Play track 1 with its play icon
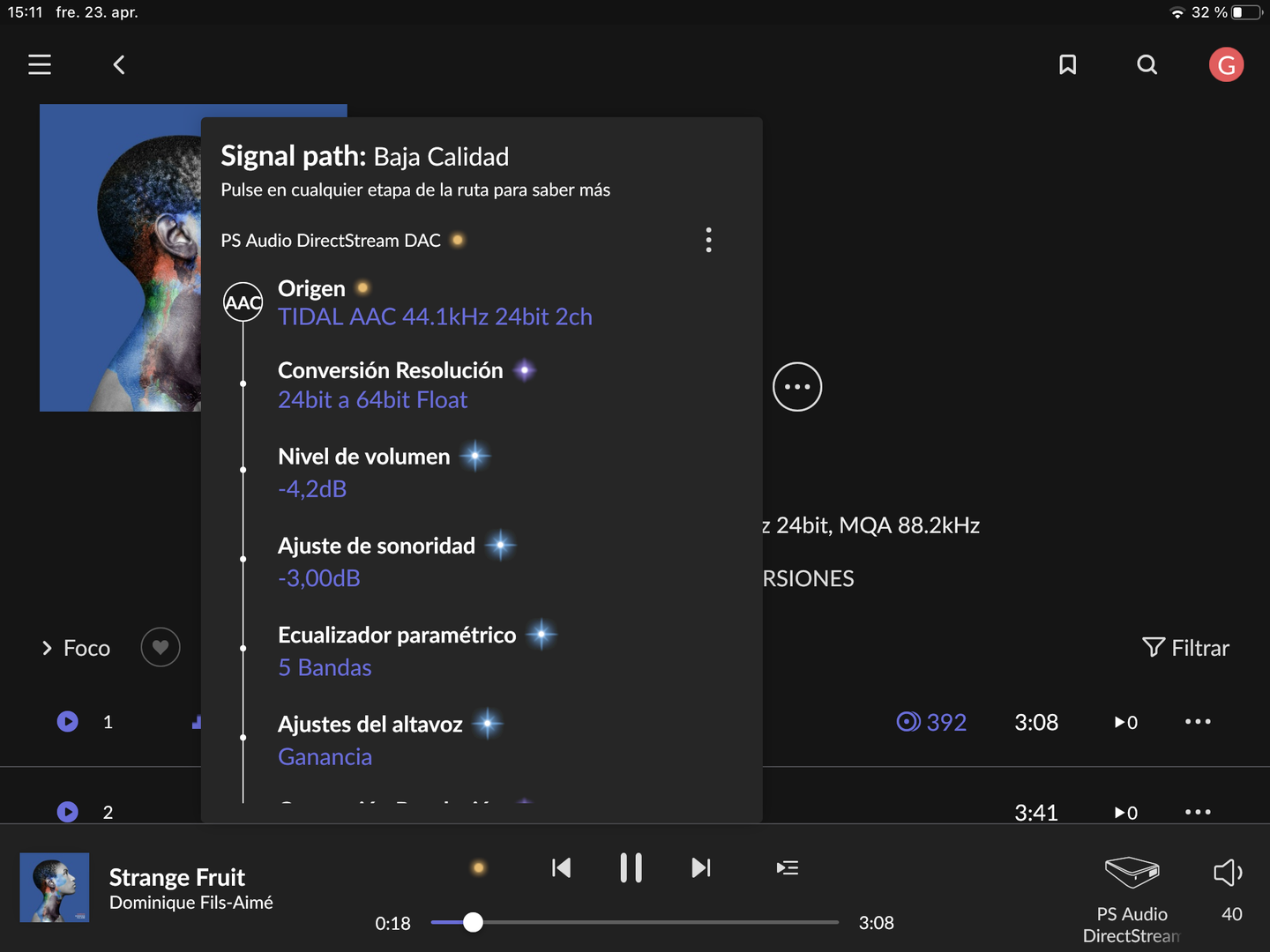This screenshot has width=1270, height=952. (x=67, y=722)
